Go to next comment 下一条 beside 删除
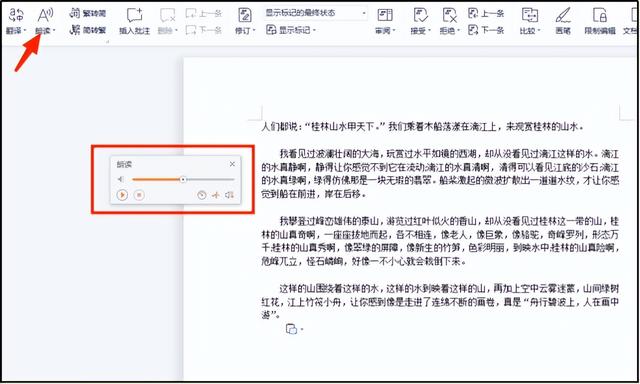Screen dimensions: 640x384 204,29
